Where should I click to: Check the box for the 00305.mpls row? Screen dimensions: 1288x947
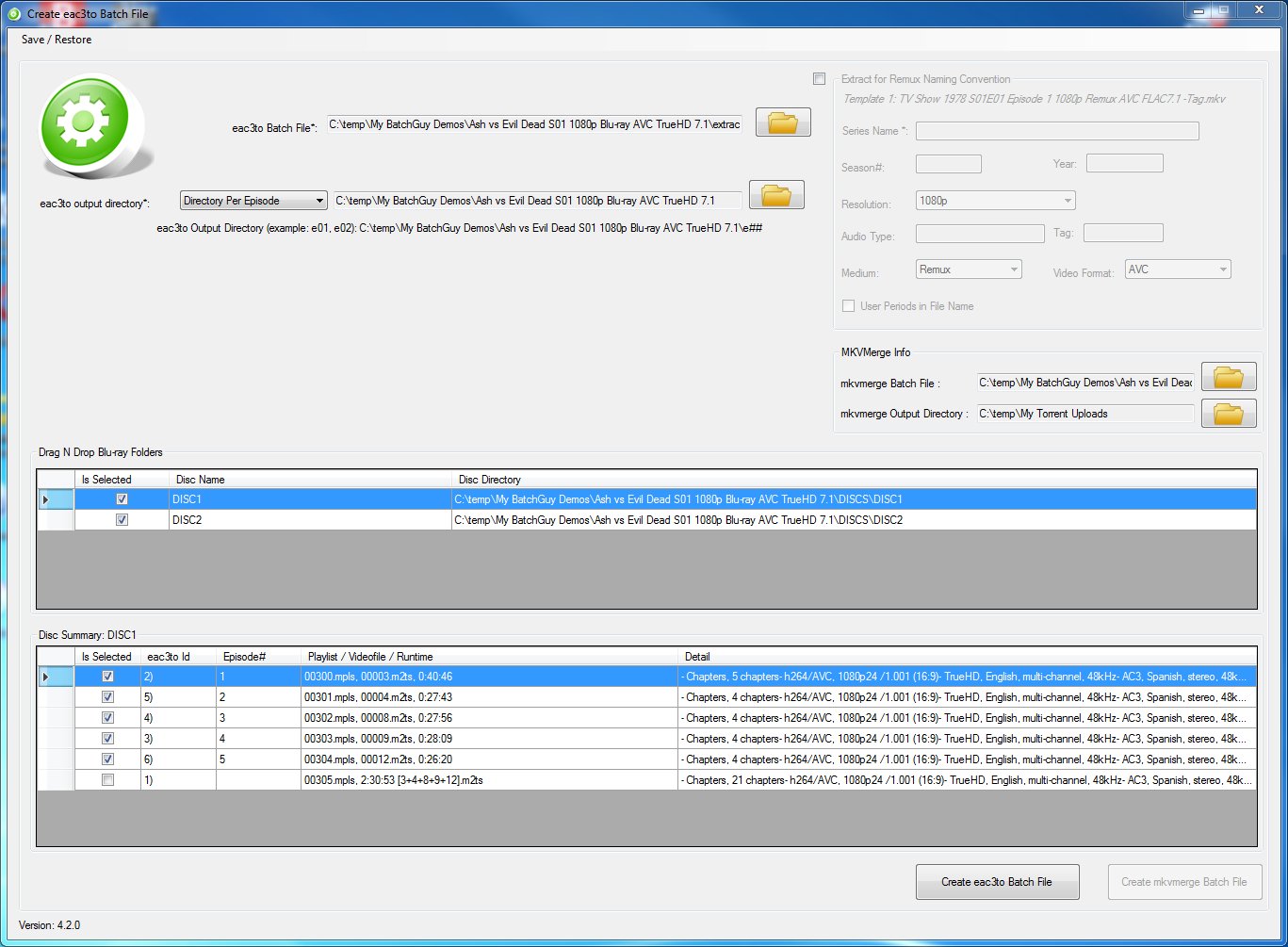(x=107, y=780)
